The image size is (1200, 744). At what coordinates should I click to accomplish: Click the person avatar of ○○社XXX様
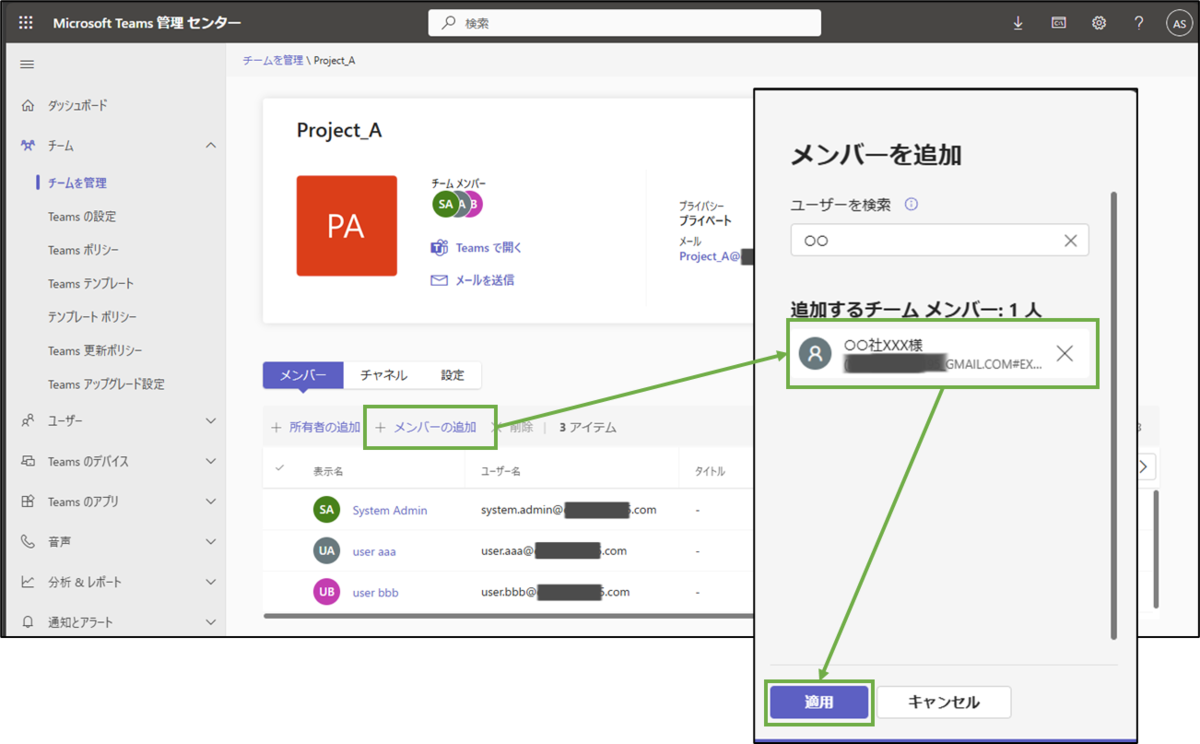click(815, 353)
